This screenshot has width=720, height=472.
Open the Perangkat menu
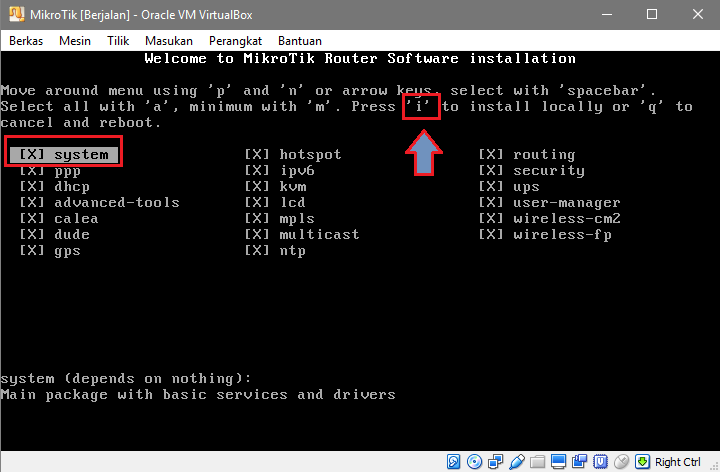(x=235, y=41)
